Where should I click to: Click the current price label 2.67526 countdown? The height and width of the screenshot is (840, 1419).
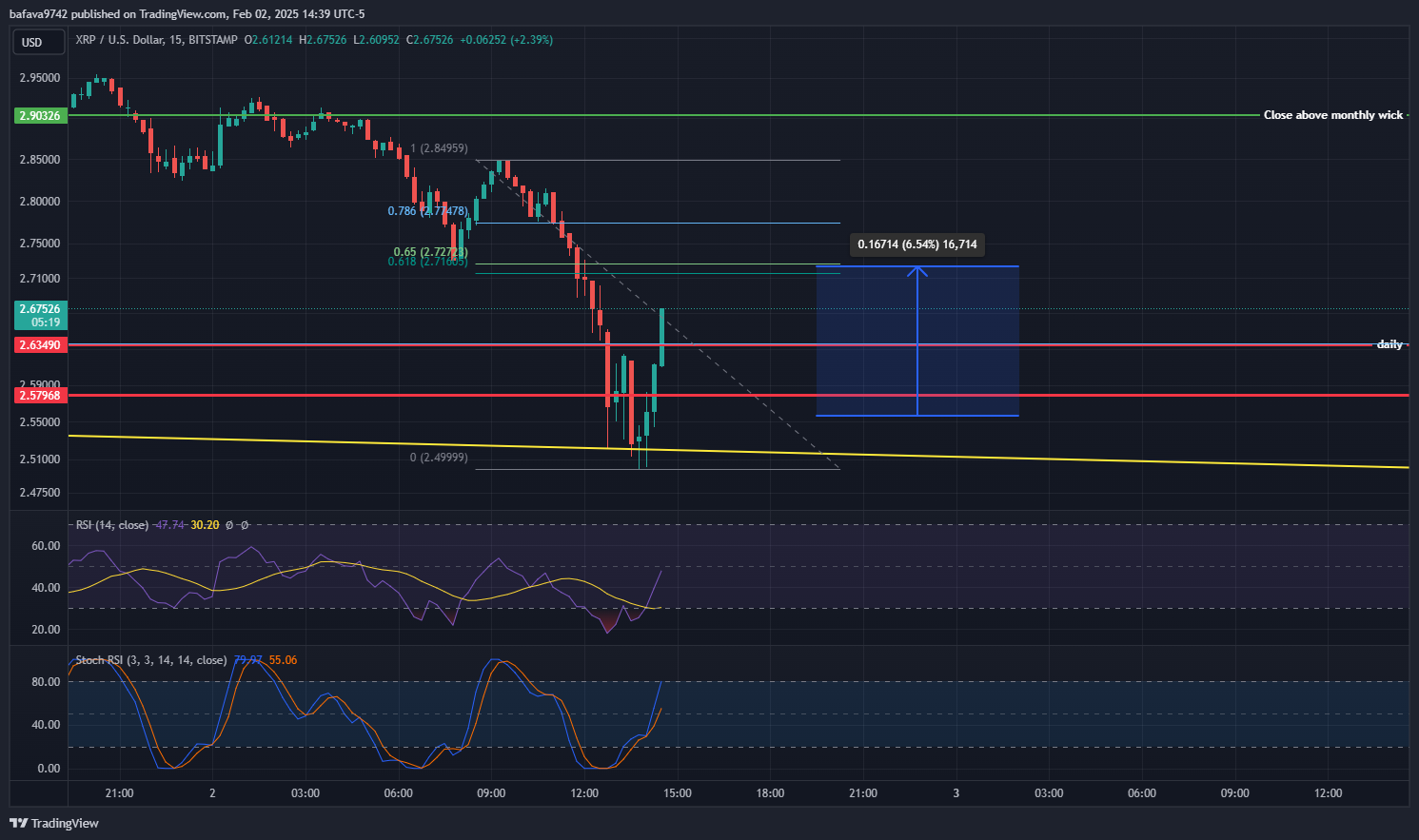pyautogui.click(x=40, y=315)
